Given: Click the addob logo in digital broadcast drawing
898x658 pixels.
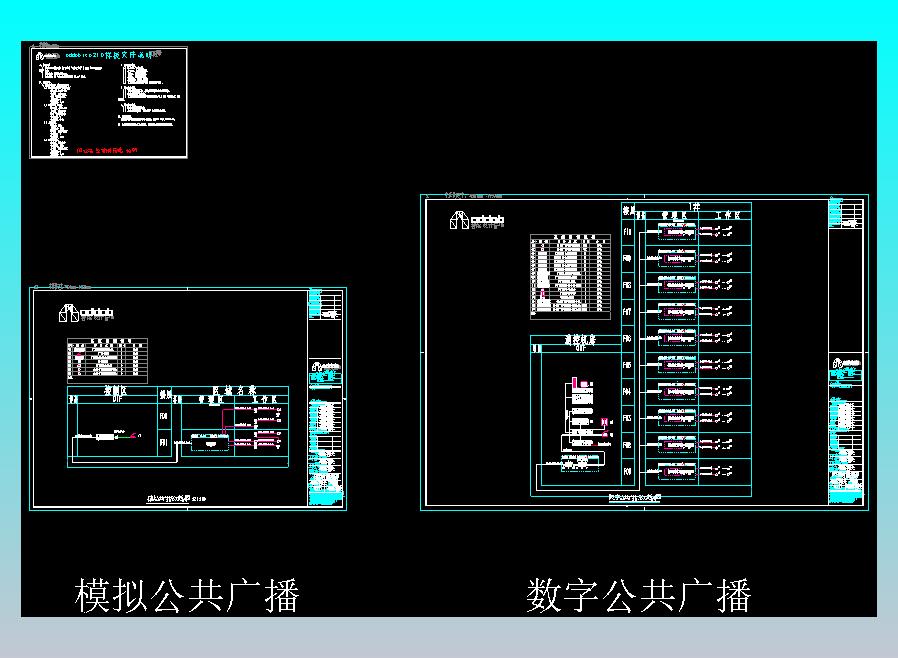Looking at the screenshot, I should pos(476,220).
